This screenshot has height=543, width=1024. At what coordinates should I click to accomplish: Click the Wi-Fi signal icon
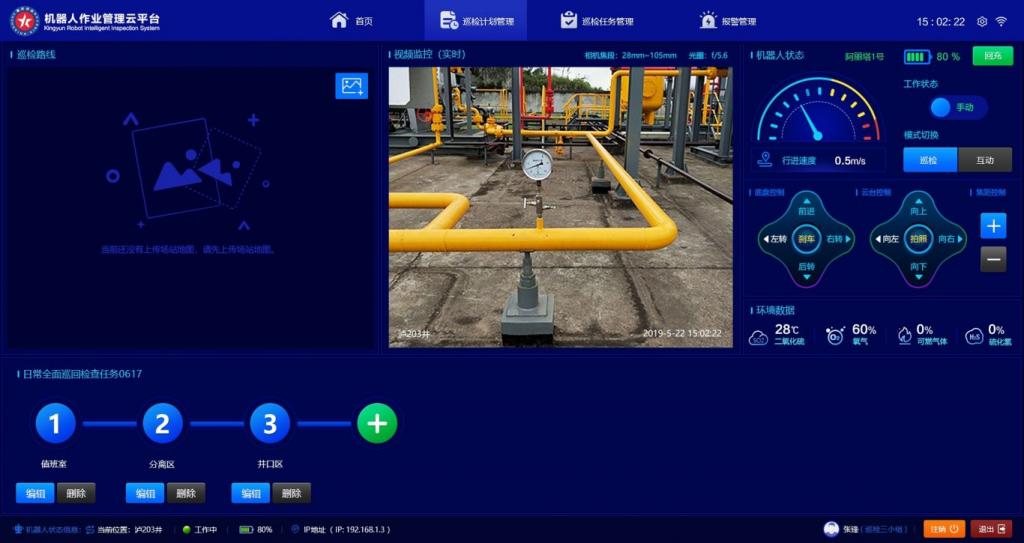click(1001, 21)
